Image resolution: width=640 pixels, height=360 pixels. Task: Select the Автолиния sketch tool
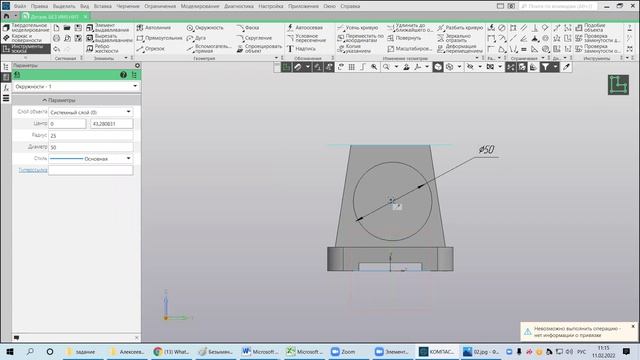pos(154,27)
